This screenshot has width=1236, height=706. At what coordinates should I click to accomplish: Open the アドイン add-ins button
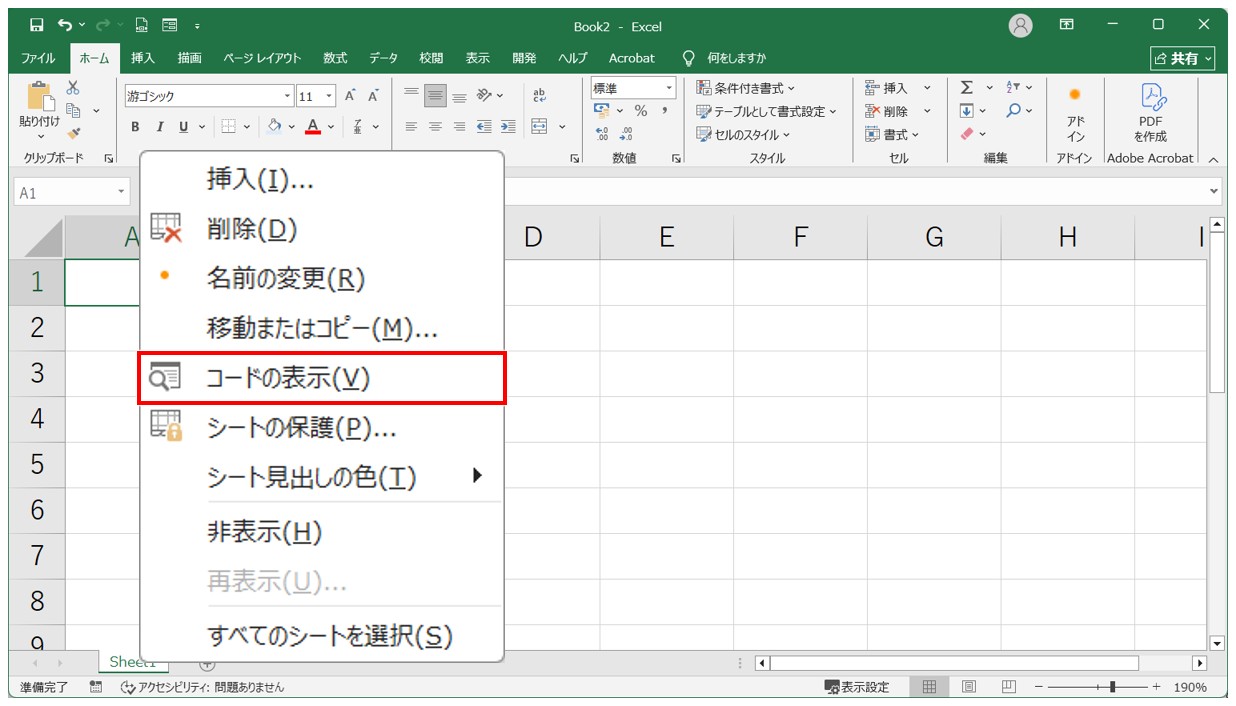pyautogui.click(x=1075, y=113)
